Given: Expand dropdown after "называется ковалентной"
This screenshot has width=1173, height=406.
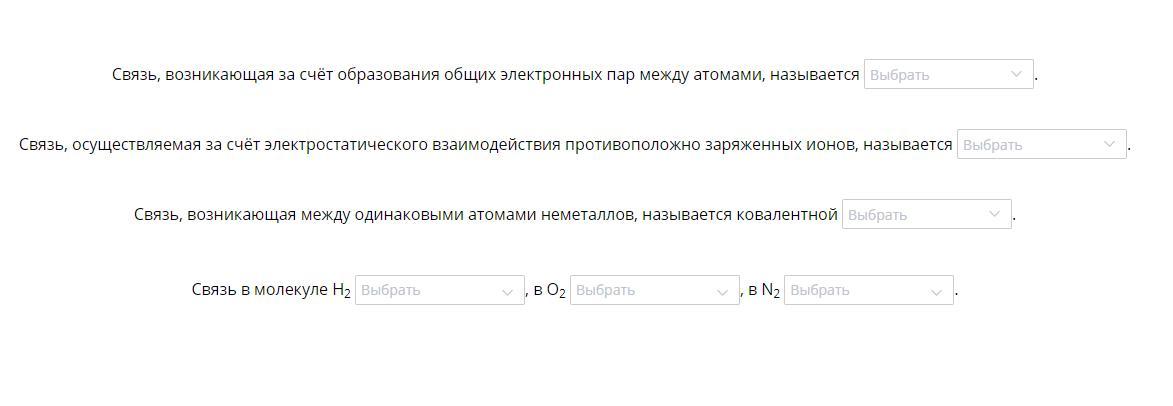Looking at the screenshot, I should [927, 214].
